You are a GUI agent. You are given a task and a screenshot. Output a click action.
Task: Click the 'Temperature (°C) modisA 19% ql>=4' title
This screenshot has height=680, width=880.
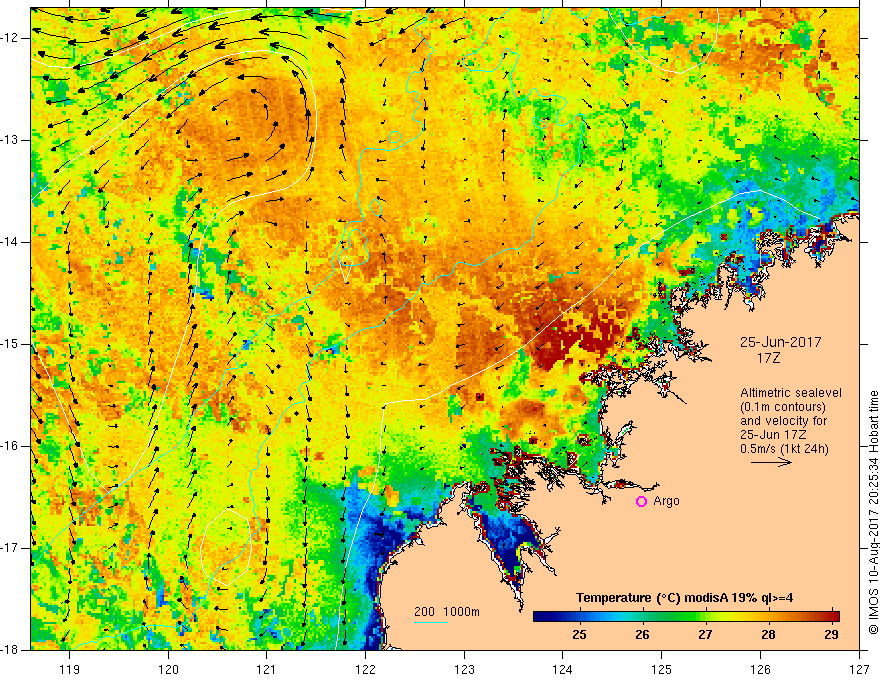684,598
